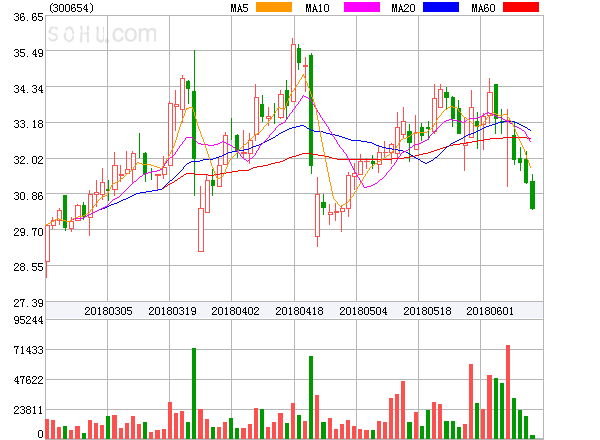Click the 29.70 price axis value
The height and width of the screenshot is (440, 600).
(x=29, y=232)
